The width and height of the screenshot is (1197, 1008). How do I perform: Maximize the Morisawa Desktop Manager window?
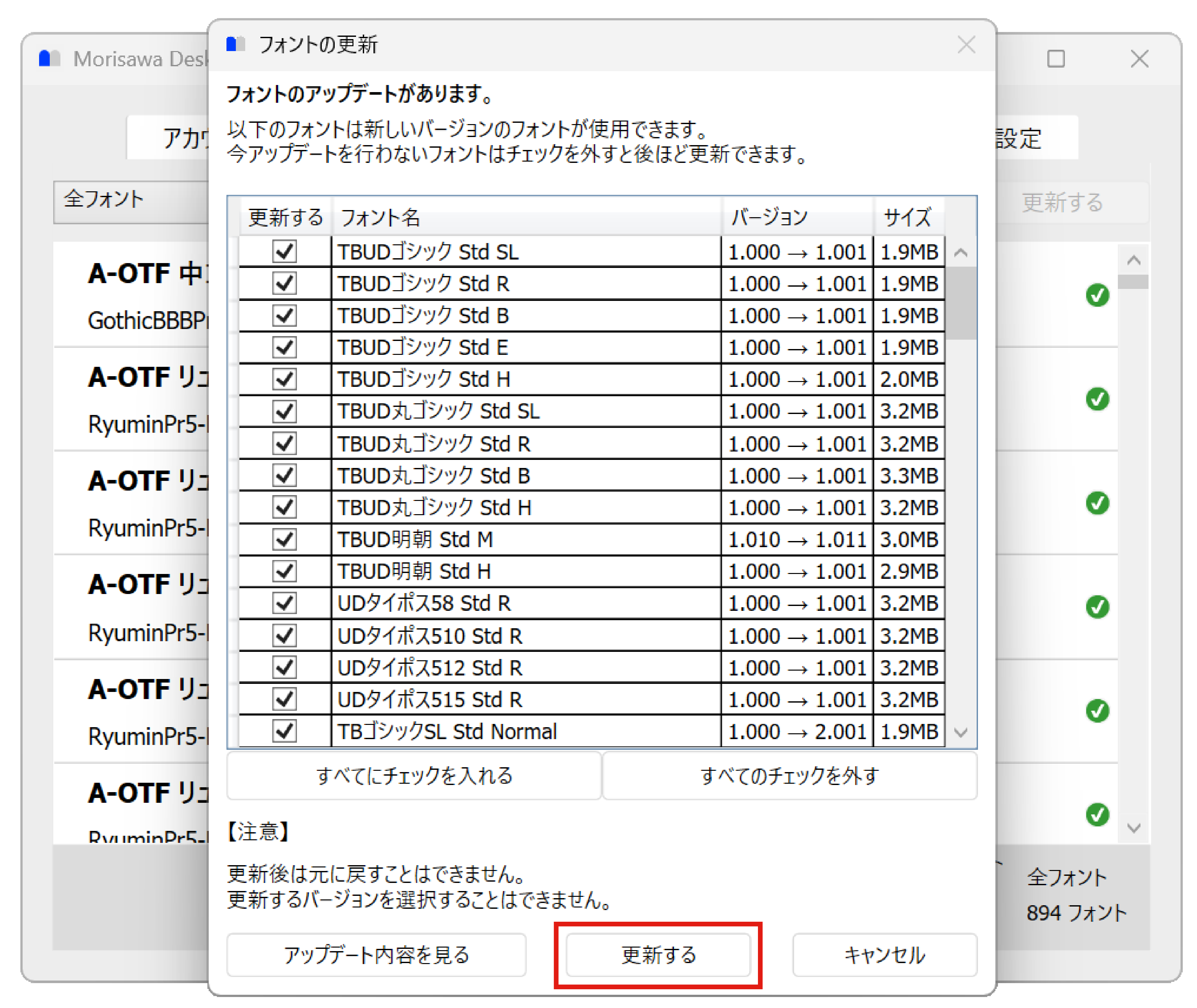[x=1056, y=58]
